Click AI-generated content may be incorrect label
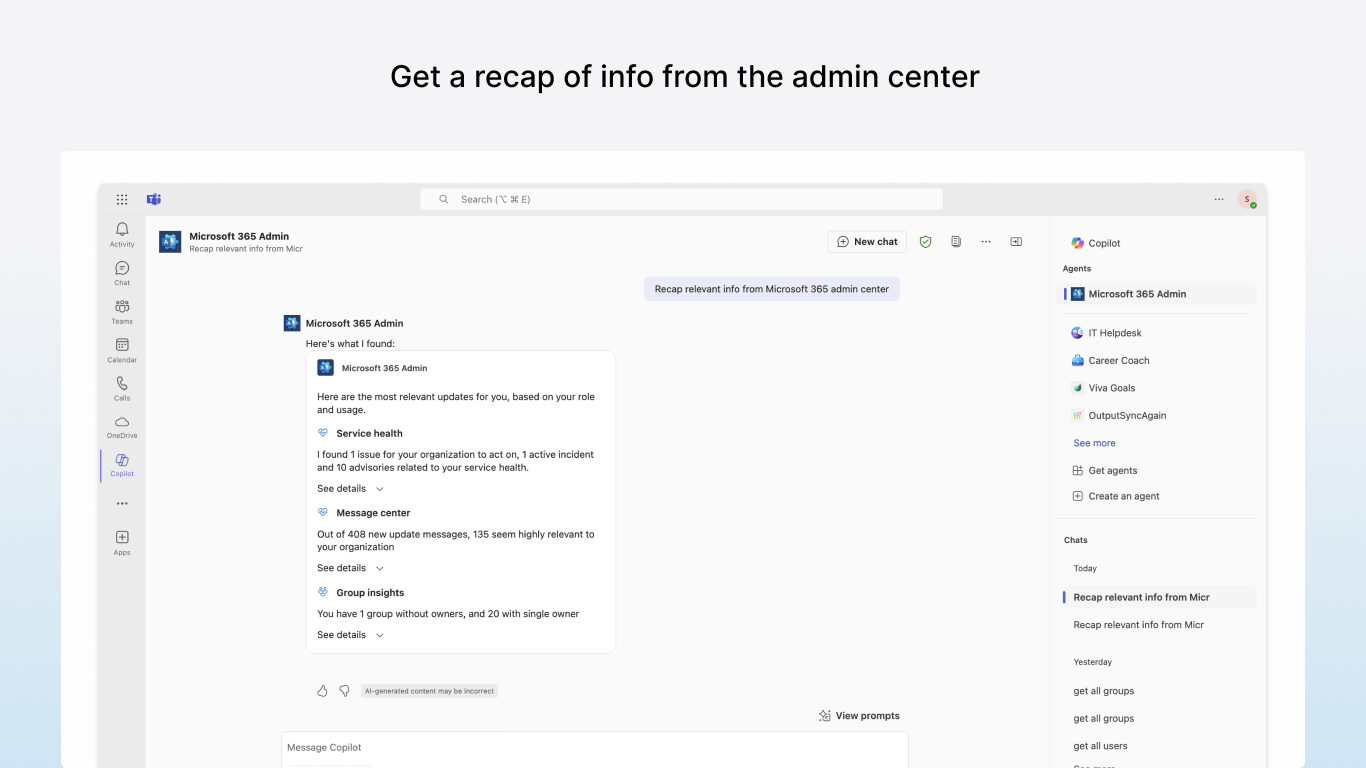The image size is (1366, 768). pos(429,691)
